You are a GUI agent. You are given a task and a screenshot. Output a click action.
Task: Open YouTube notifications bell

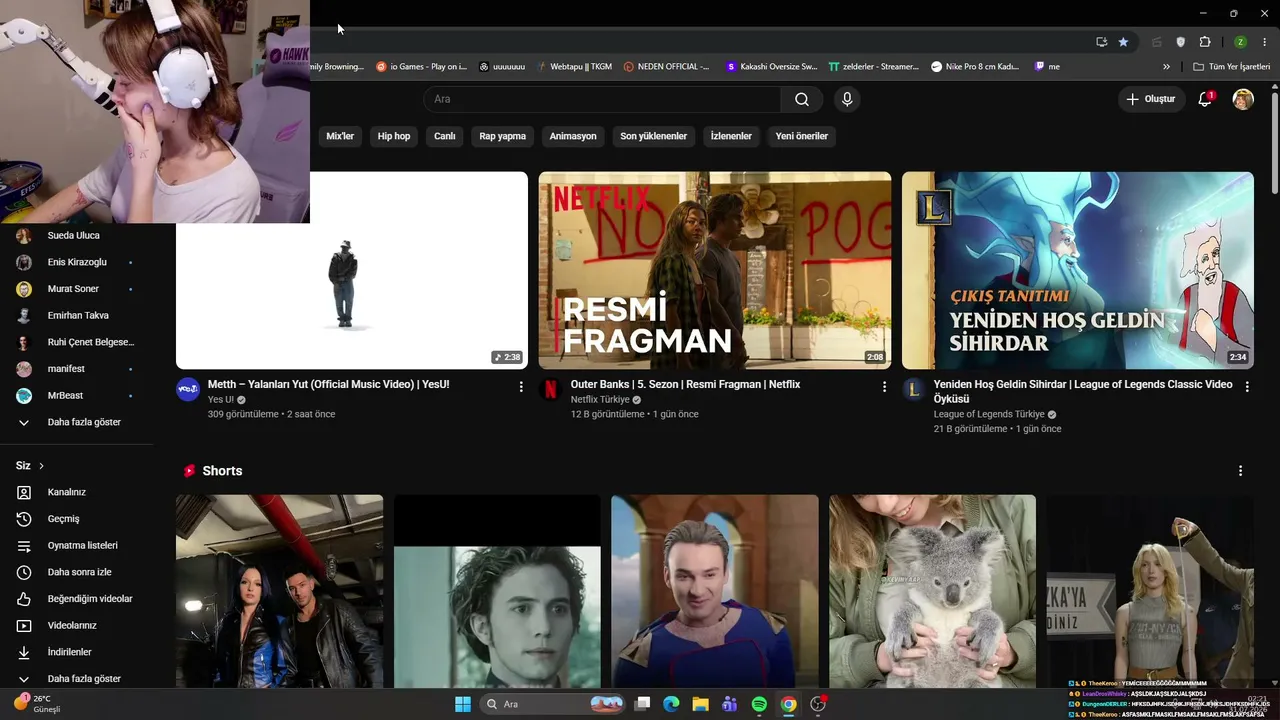coord(1205,99)
